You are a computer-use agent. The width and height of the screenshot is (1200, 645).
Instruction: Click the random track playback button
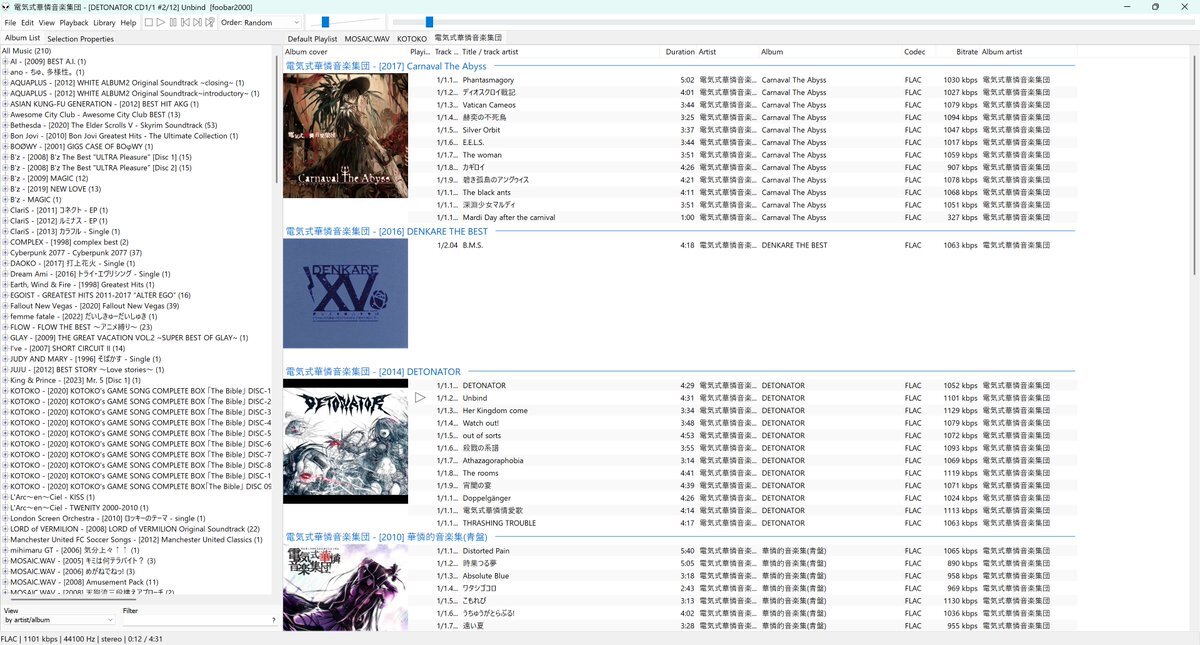coord(209,22)
